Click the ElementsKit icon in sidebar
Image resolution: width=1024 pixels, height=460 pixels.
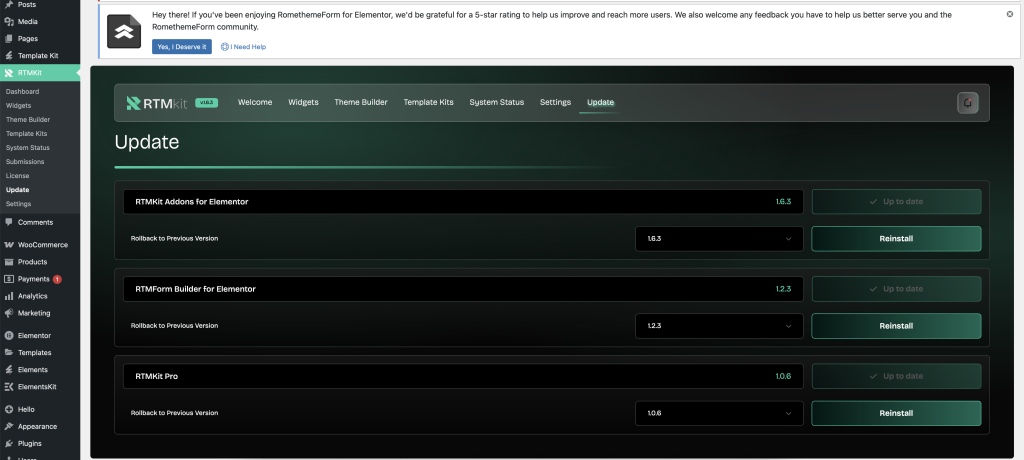click(x=8, y=387)
